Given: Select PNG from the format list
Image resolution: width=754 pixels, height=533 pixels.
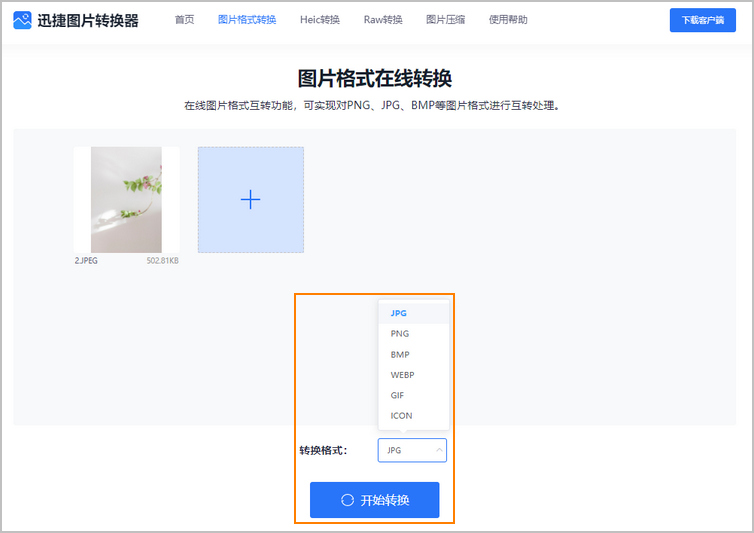Looking at the screenshot, I should coord(414,333).
